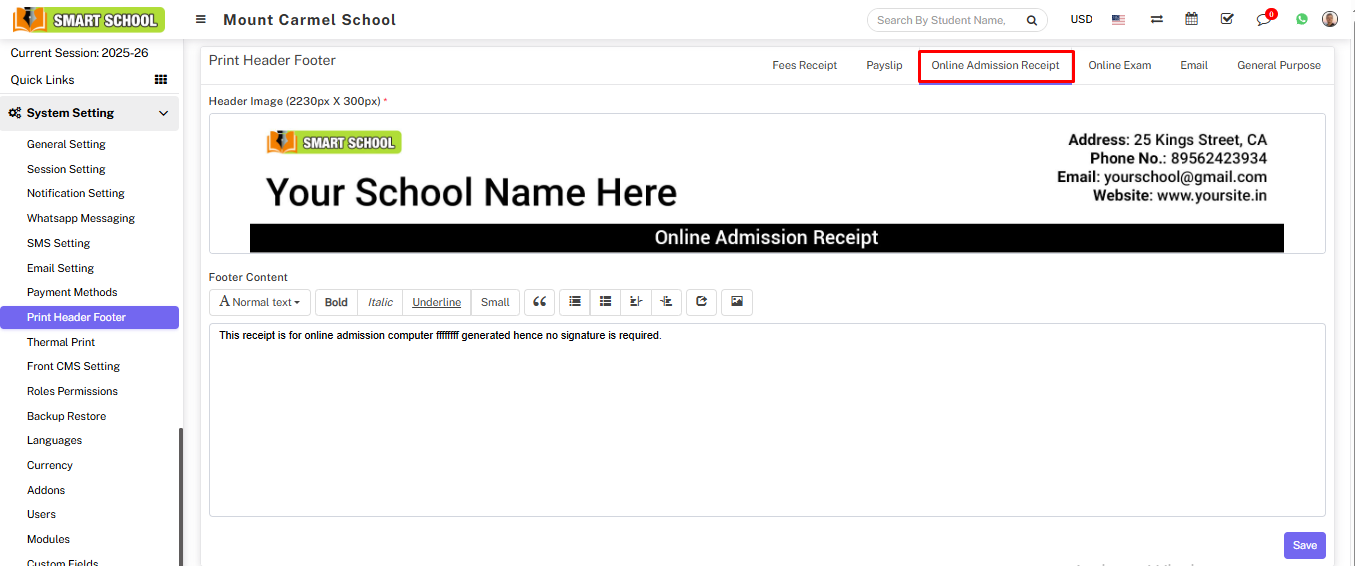Collapse the System Setting menu section

(x=163, y=113)
